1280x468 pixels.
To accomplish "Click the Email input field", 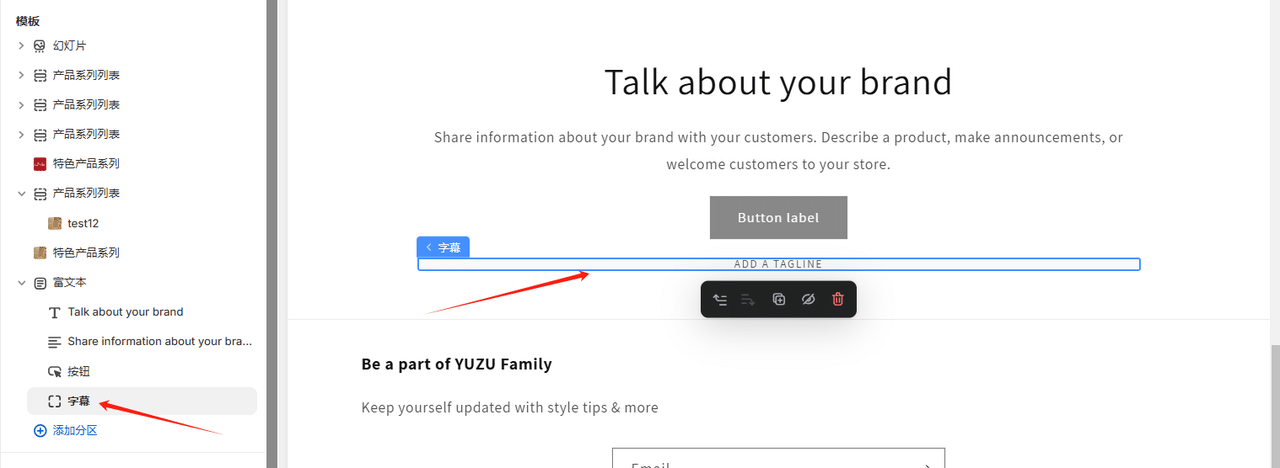I will (x=778, y=459).
